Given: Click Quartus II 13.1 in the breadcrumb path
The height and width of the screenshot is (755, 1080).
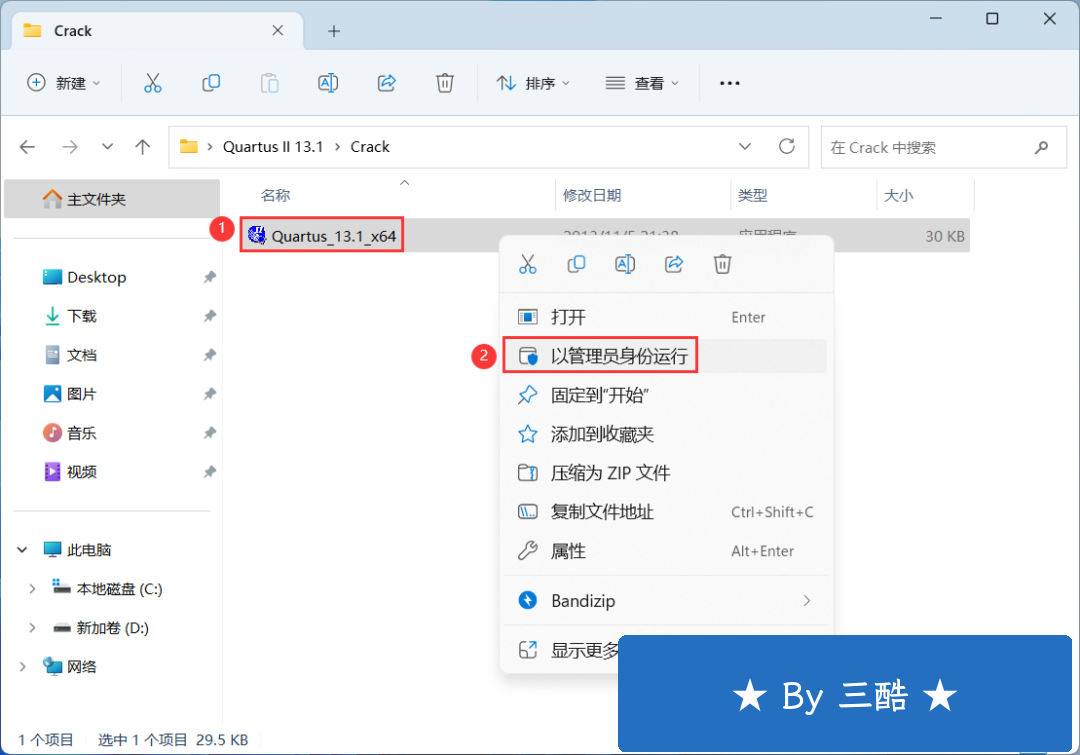Looking at the screenshot, I should tap(273, 147).
